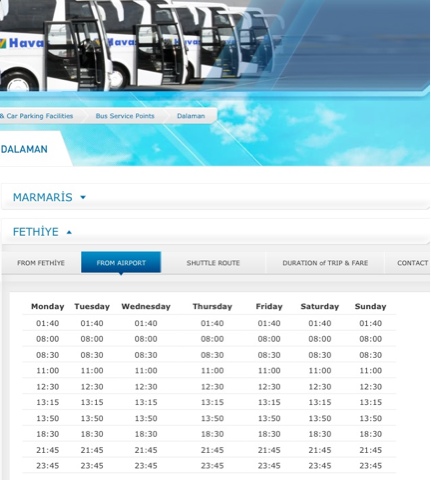Viewport: 431px width, 480px height.
Task: Select Friday 08:00 departure time
Action: (x=269, y=339)
